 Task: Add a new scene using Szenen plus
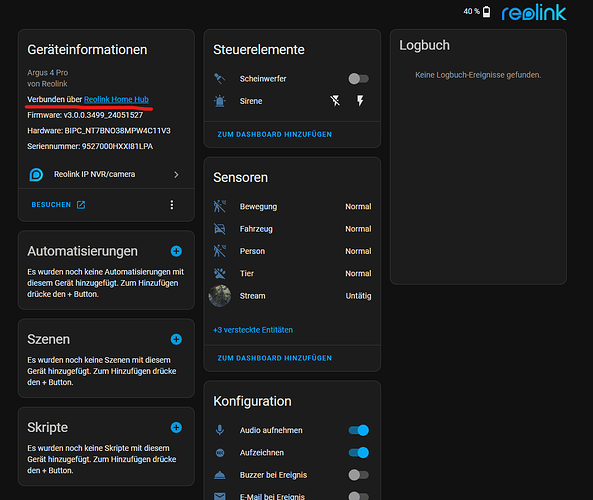click(x=176, y=339)
